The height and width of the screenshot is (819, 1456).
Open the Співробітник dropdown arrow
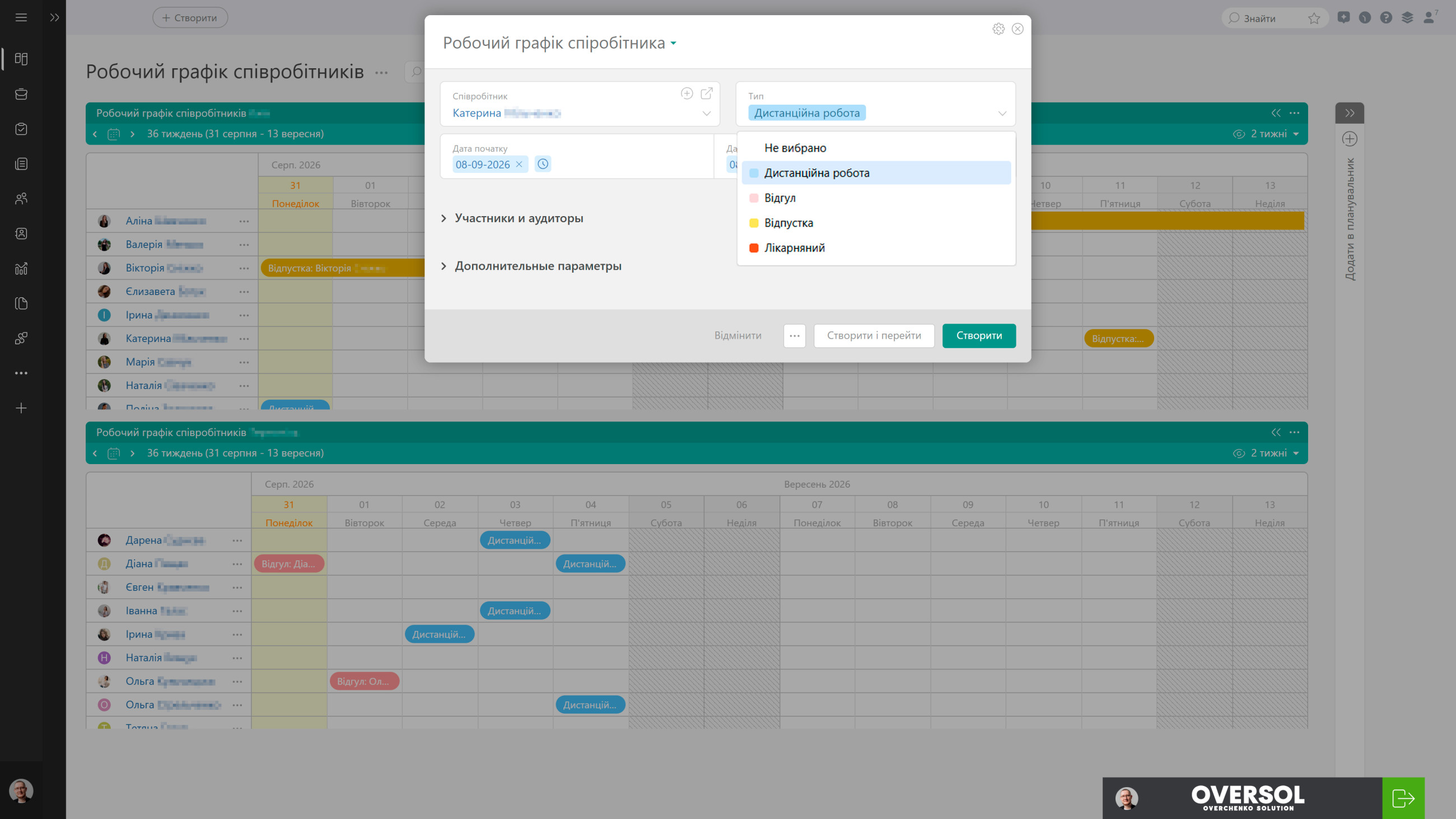pos(706,114)
